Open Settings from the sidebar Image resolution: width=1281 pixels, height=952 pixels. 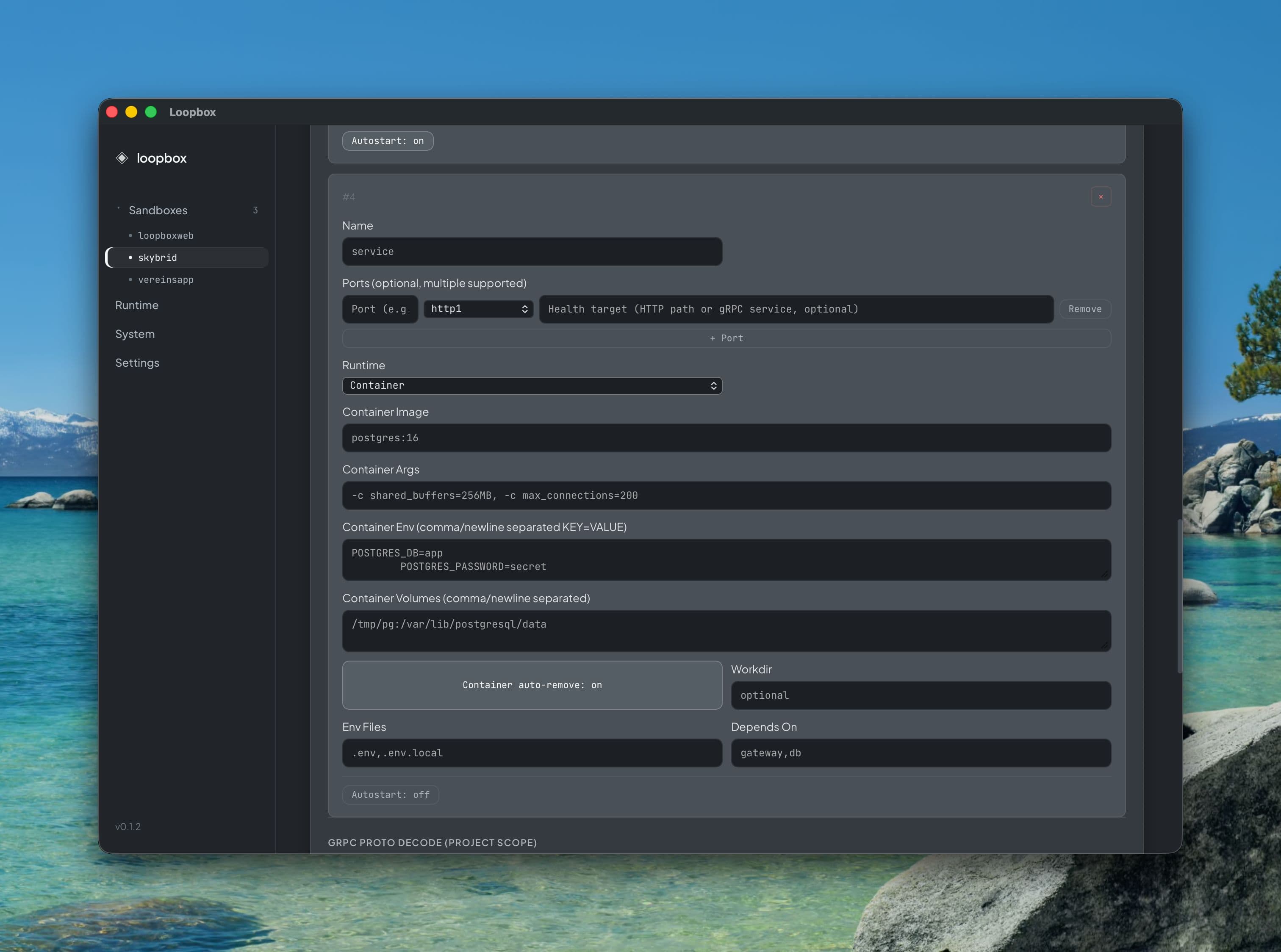137,363
